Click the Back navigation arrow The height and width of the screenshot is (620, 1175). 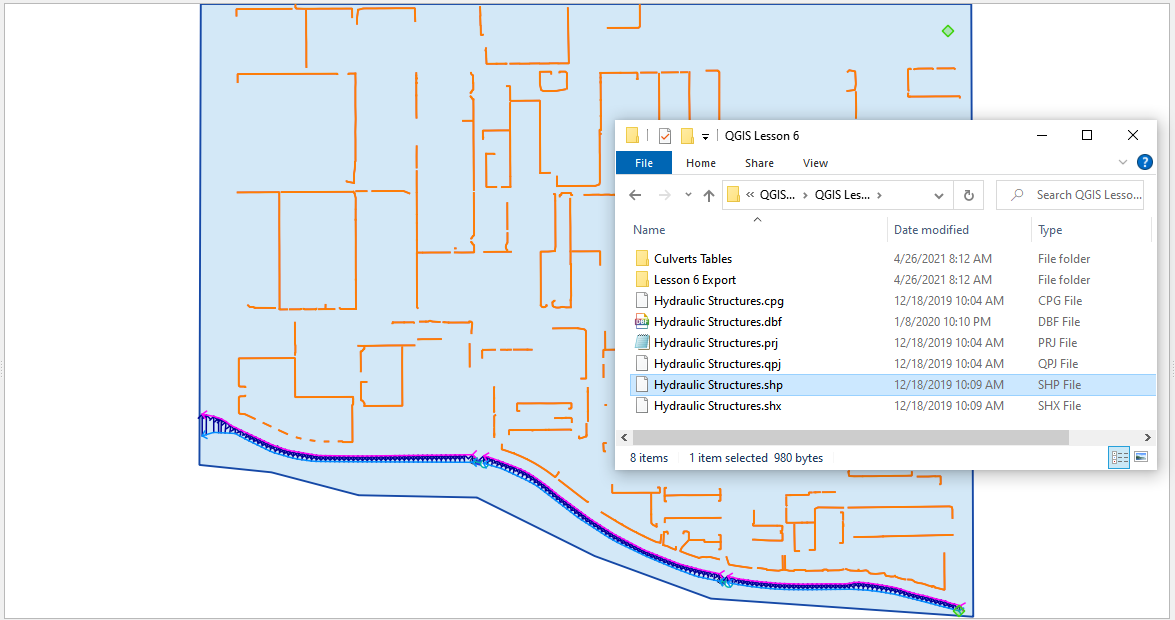(635, 195)
